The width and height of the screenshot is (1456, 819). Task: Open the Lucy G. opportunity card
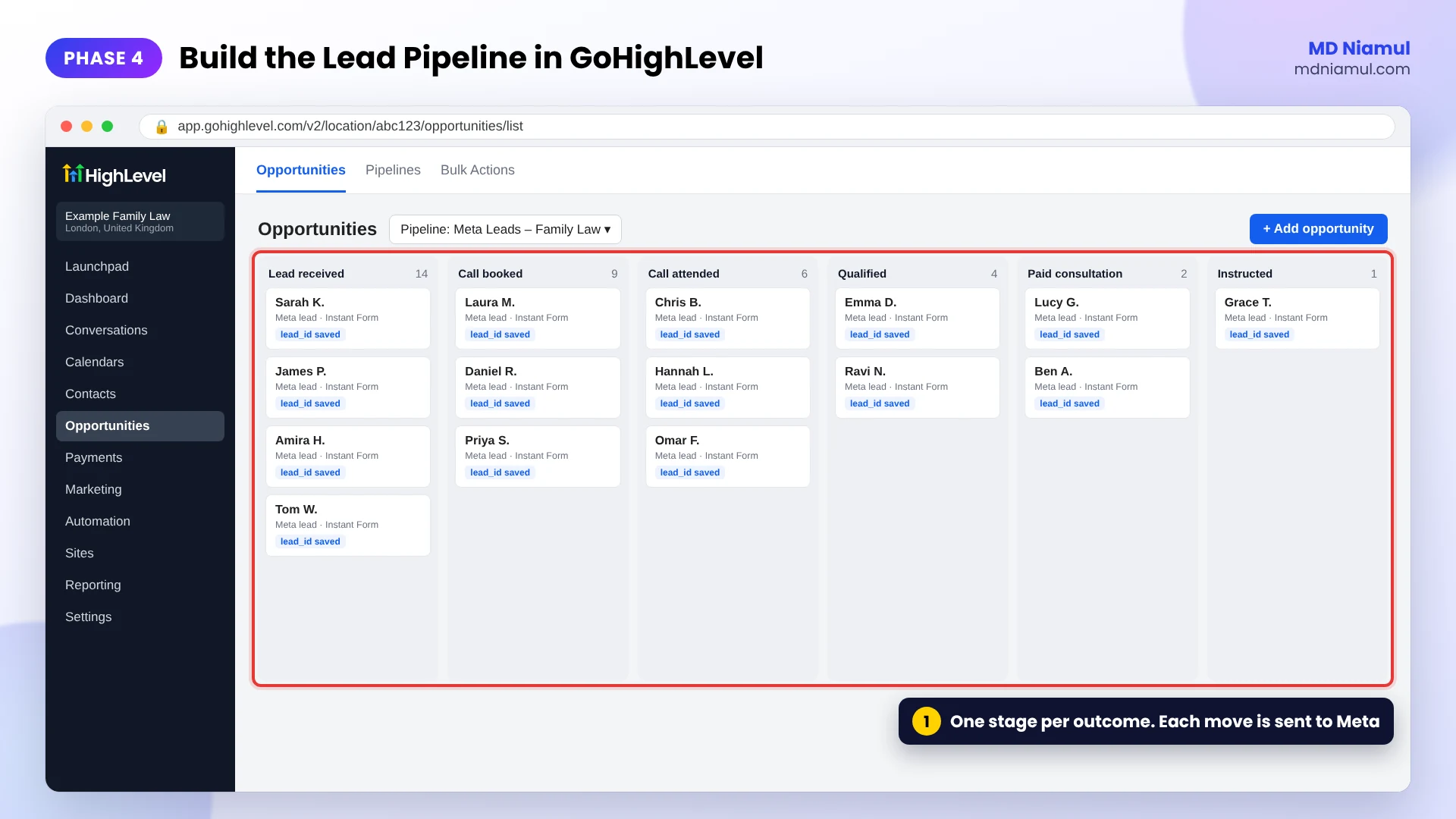coord(1107,318)
